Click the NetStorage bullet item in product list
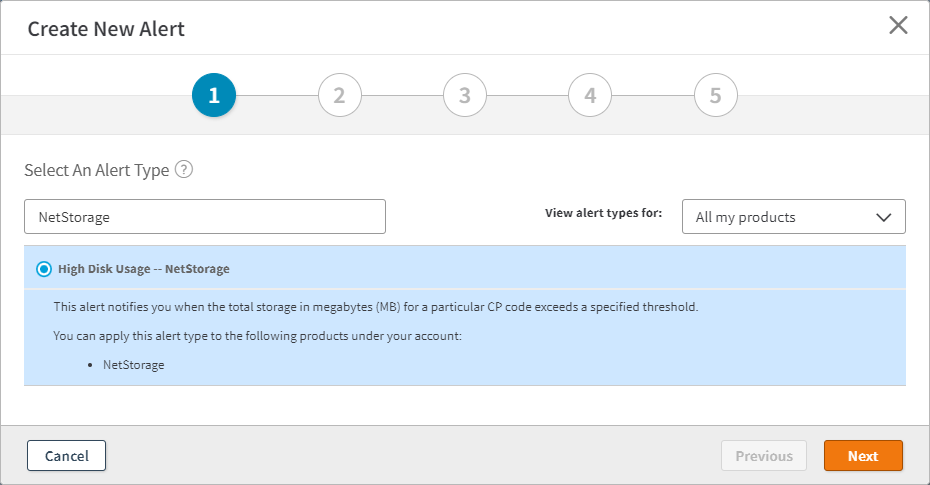The height and width of the screenshot is (485, 930). pos(133,365)
